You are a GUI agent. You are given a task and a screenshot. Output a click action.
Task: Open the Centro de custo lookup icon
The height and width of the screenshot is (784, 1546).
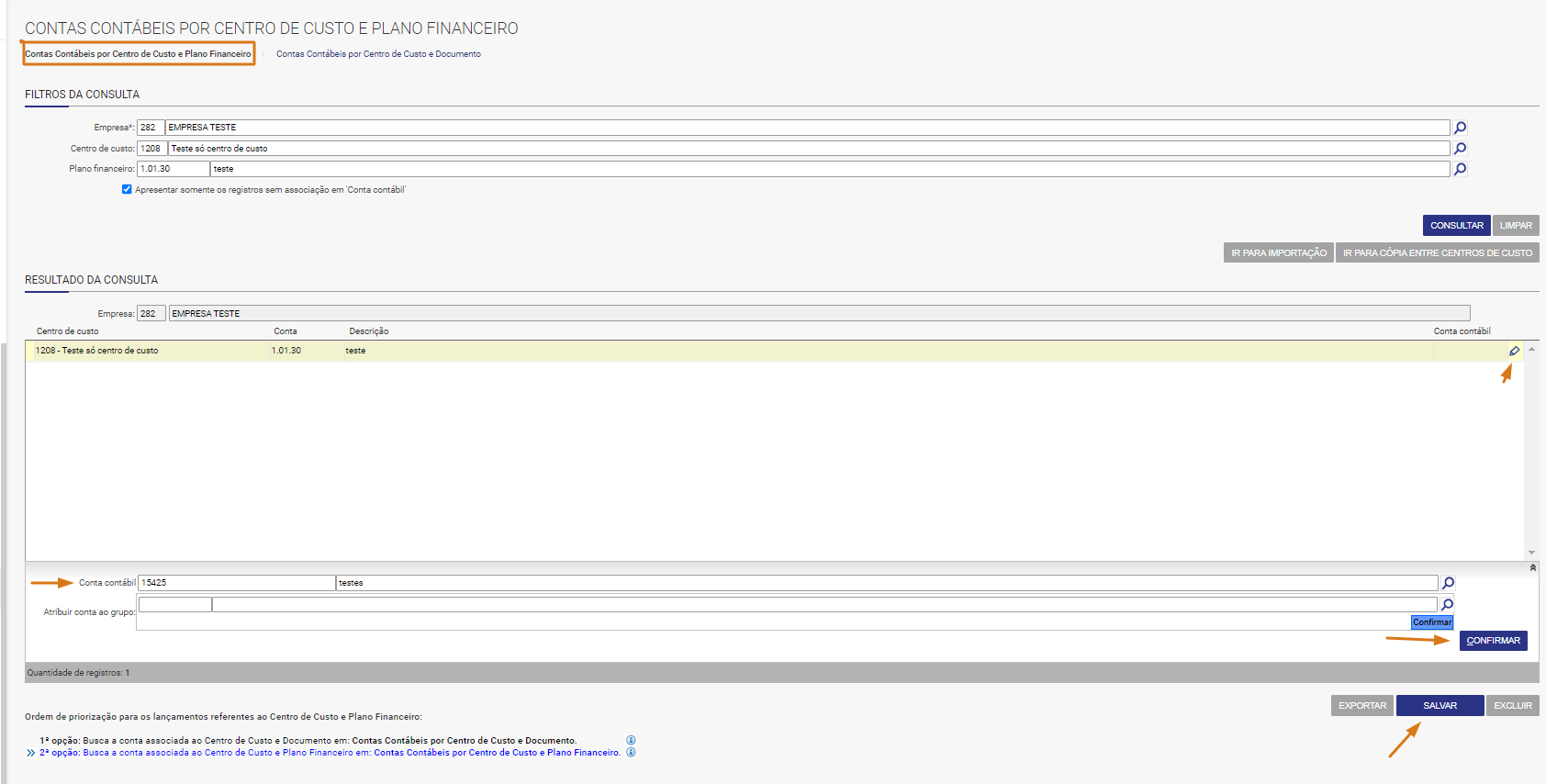pyautogui.click(x=1460, y=148)
